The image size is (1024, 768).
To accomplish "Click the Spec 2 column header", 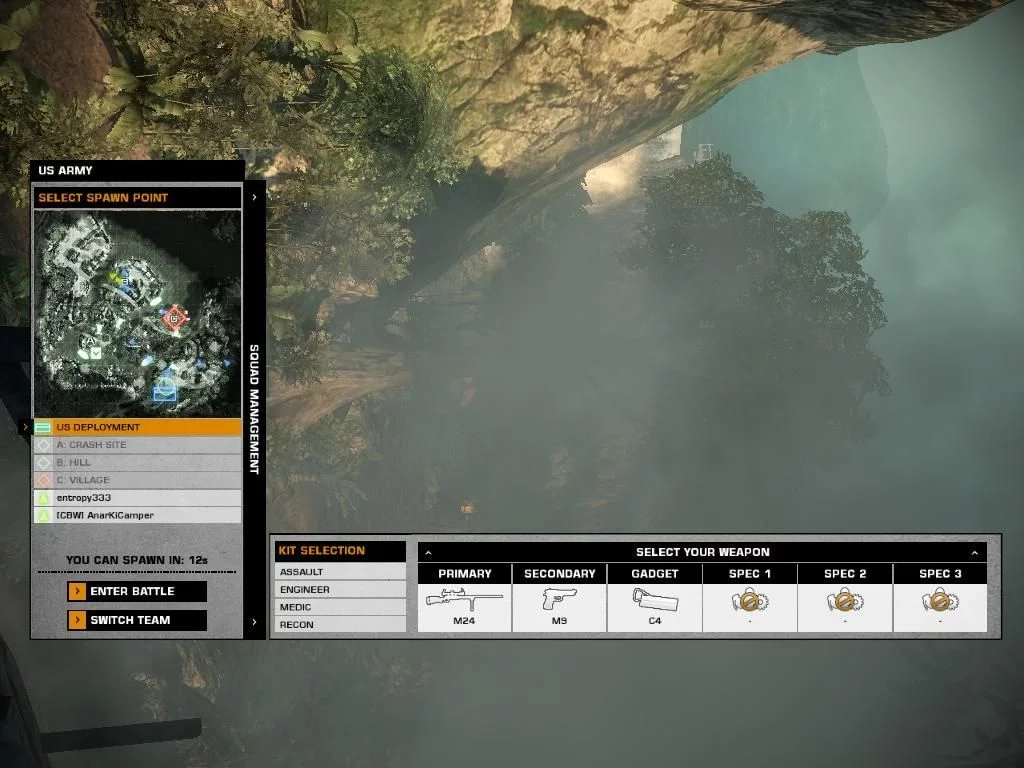I will [845, 573].
